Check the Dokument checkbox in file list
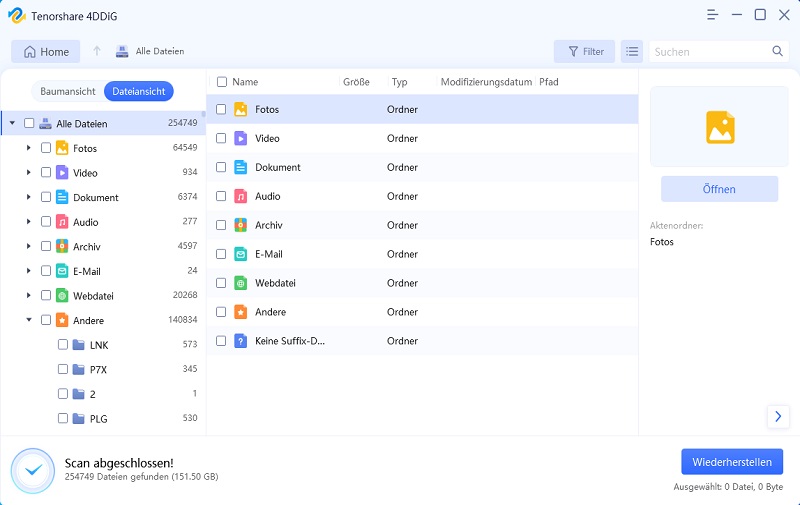Image resolution: width=800 pixels, height=505 pixels. [222, 167]
